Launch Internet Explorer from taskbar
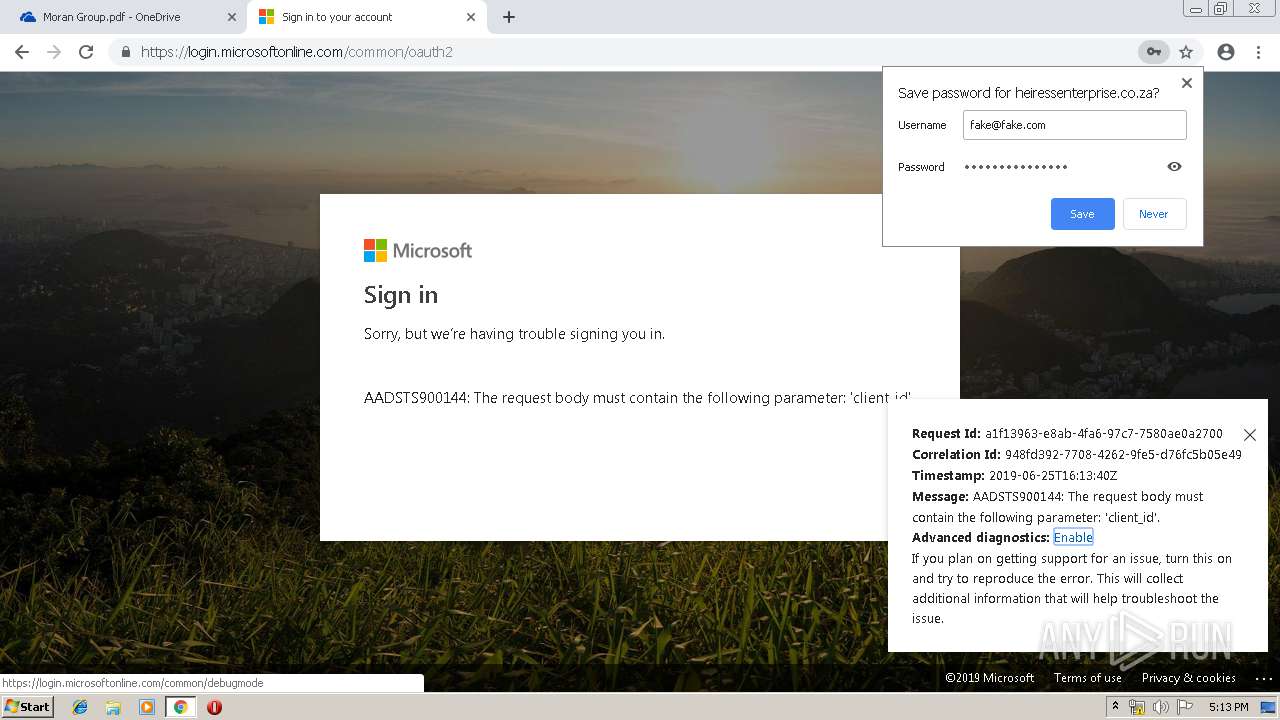 click(80, 707)
